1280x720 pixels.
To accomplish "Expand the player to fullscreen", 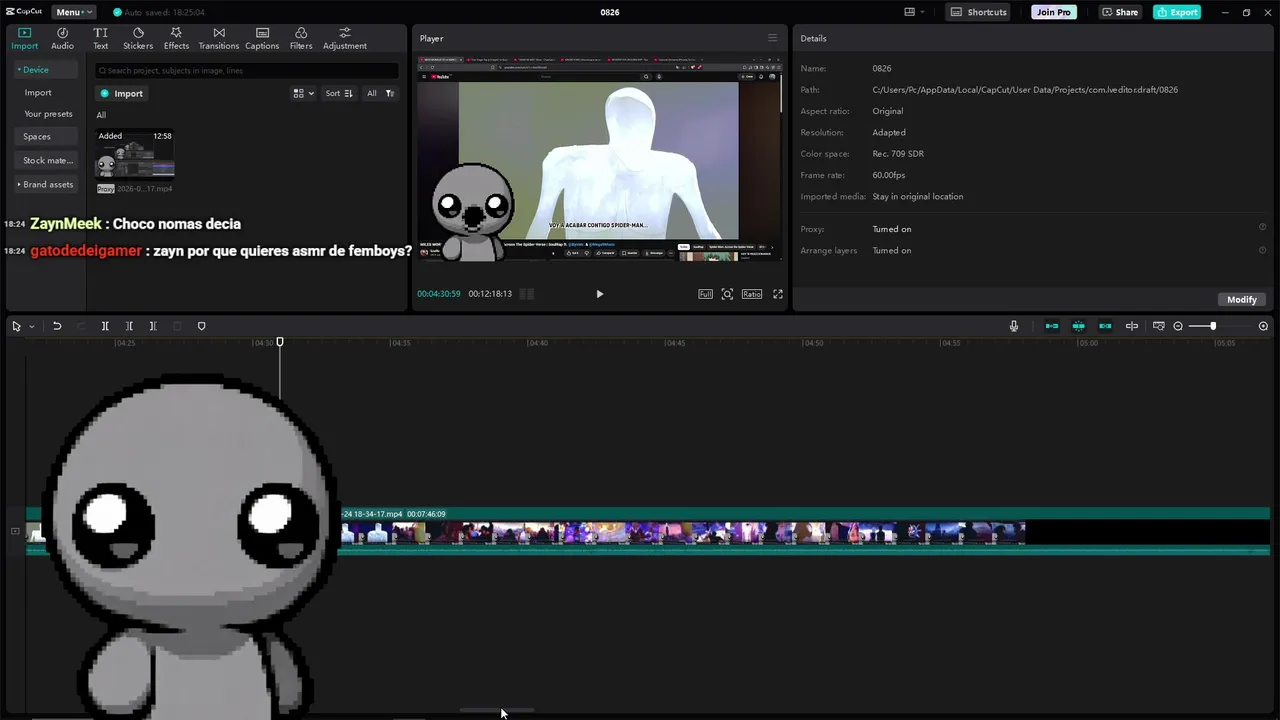I will 778,294.
